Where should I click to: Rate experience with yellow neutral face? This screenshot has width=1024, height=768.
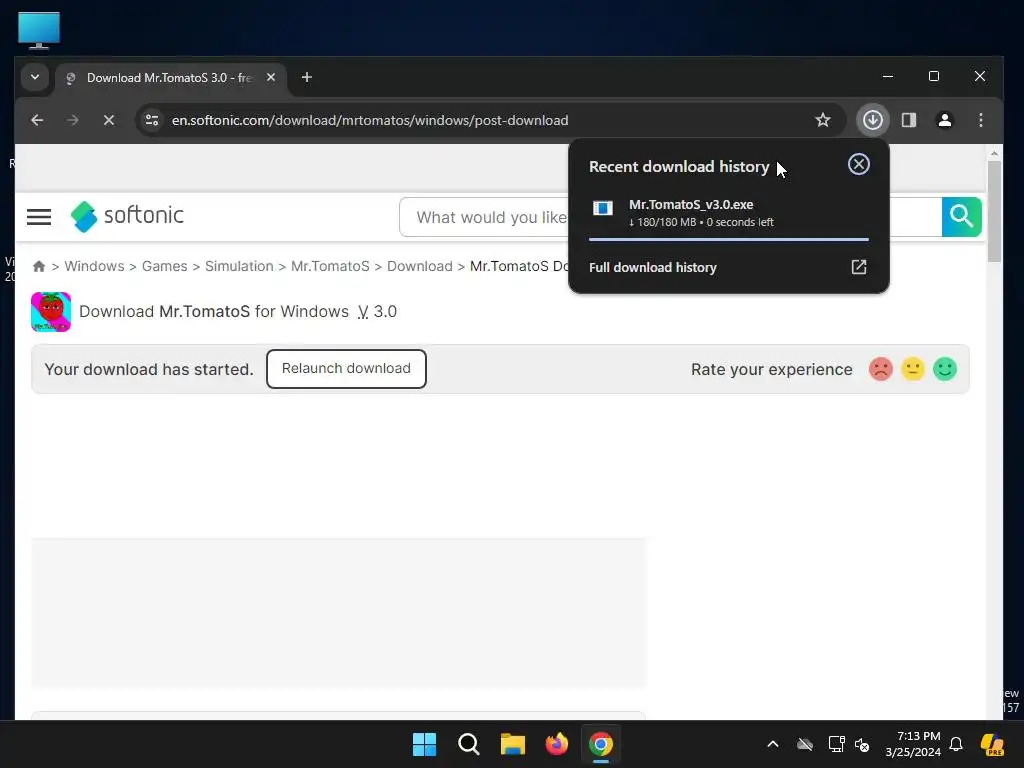pyautogui.click(x=913, y=369)
